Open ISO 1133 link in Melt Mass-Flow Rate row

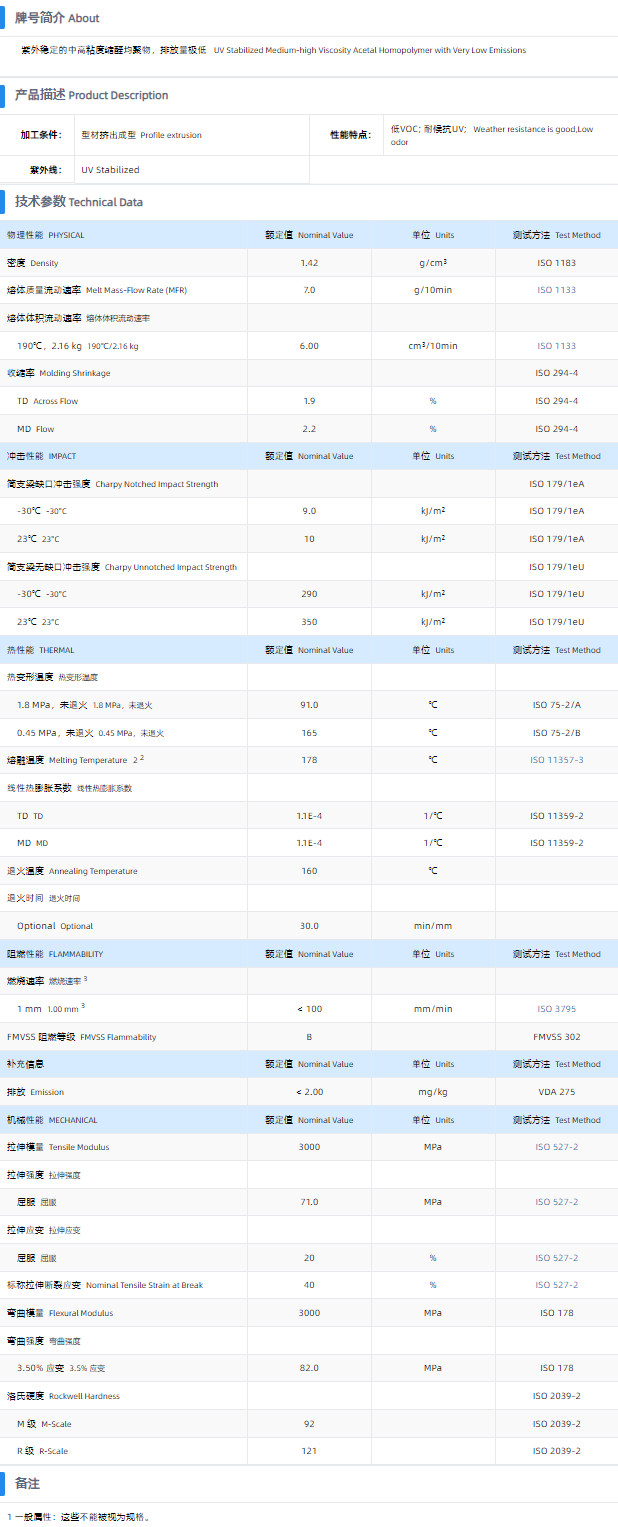click(556, 290)
